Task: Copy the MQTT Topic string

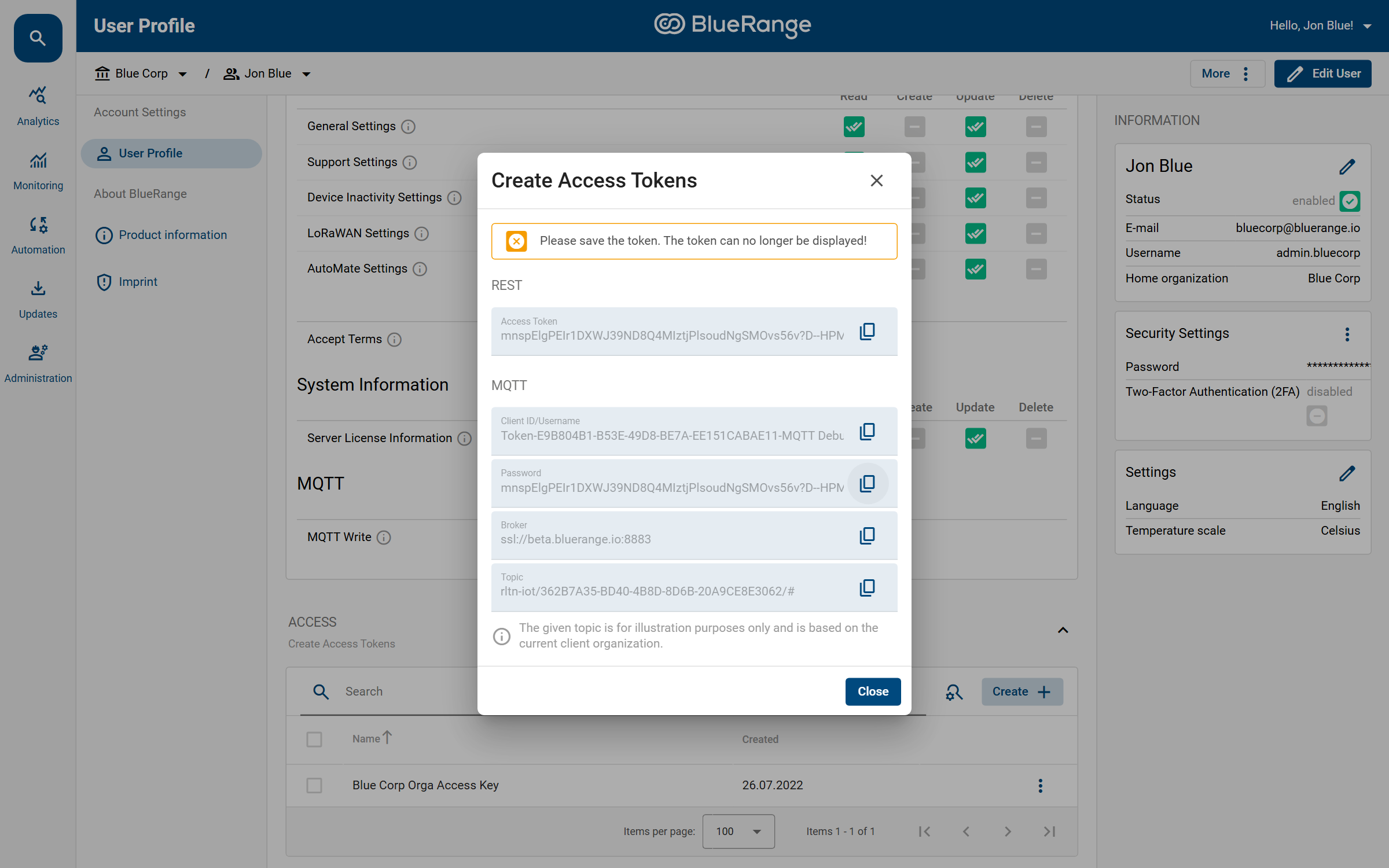Action: click(x=867, y=588)
